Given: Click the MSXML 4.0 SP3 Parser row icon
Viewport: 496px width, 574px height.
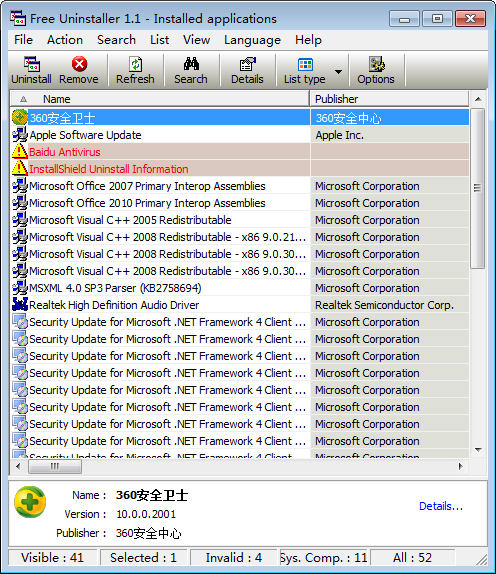Looking at the screenshot, I should click(20, 288).
